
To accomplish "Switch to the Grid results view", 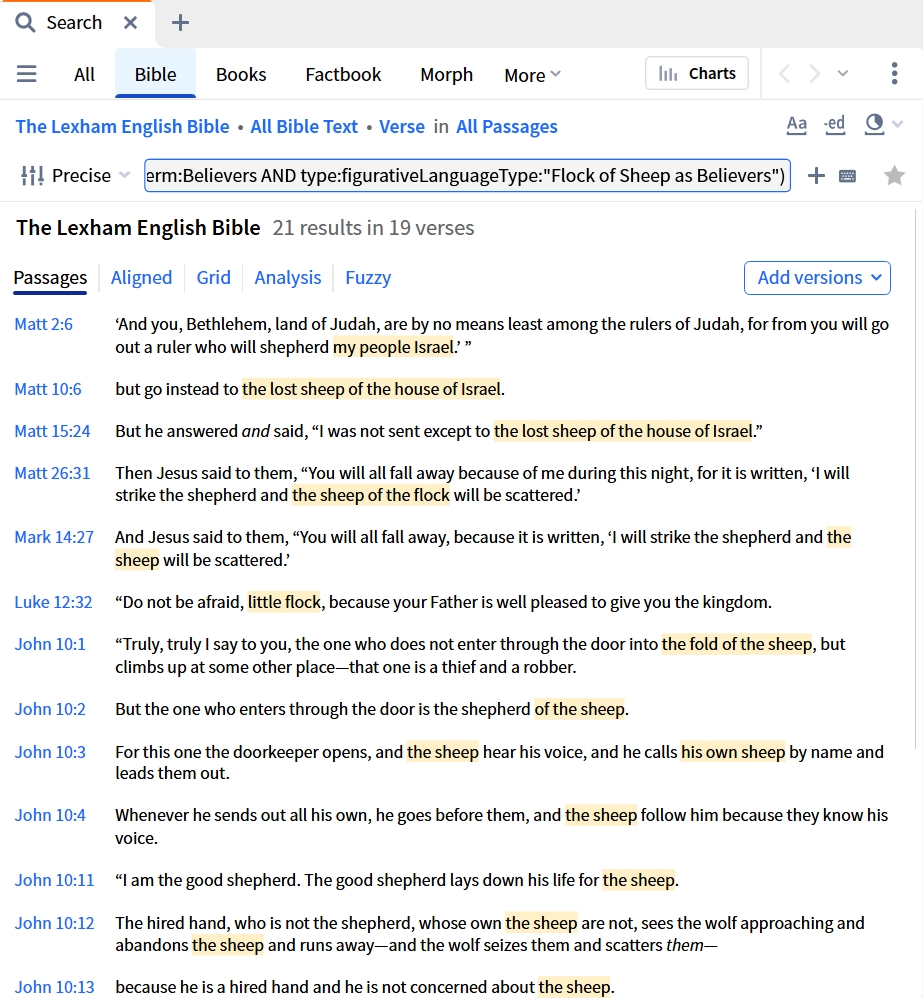I will pyautogui.click(x=213, y=278).
